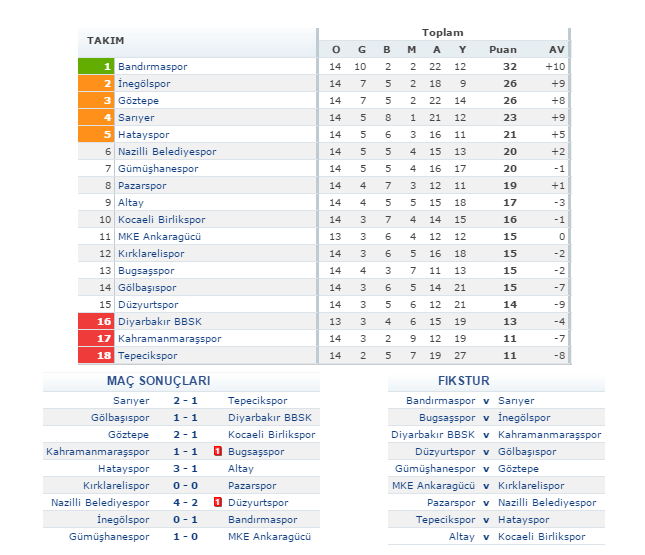Image resolution: width=645 pixels, height=555 pixels.
Task: Click red card icon beside Düzyurtspor result
Action: coord(218,503)
